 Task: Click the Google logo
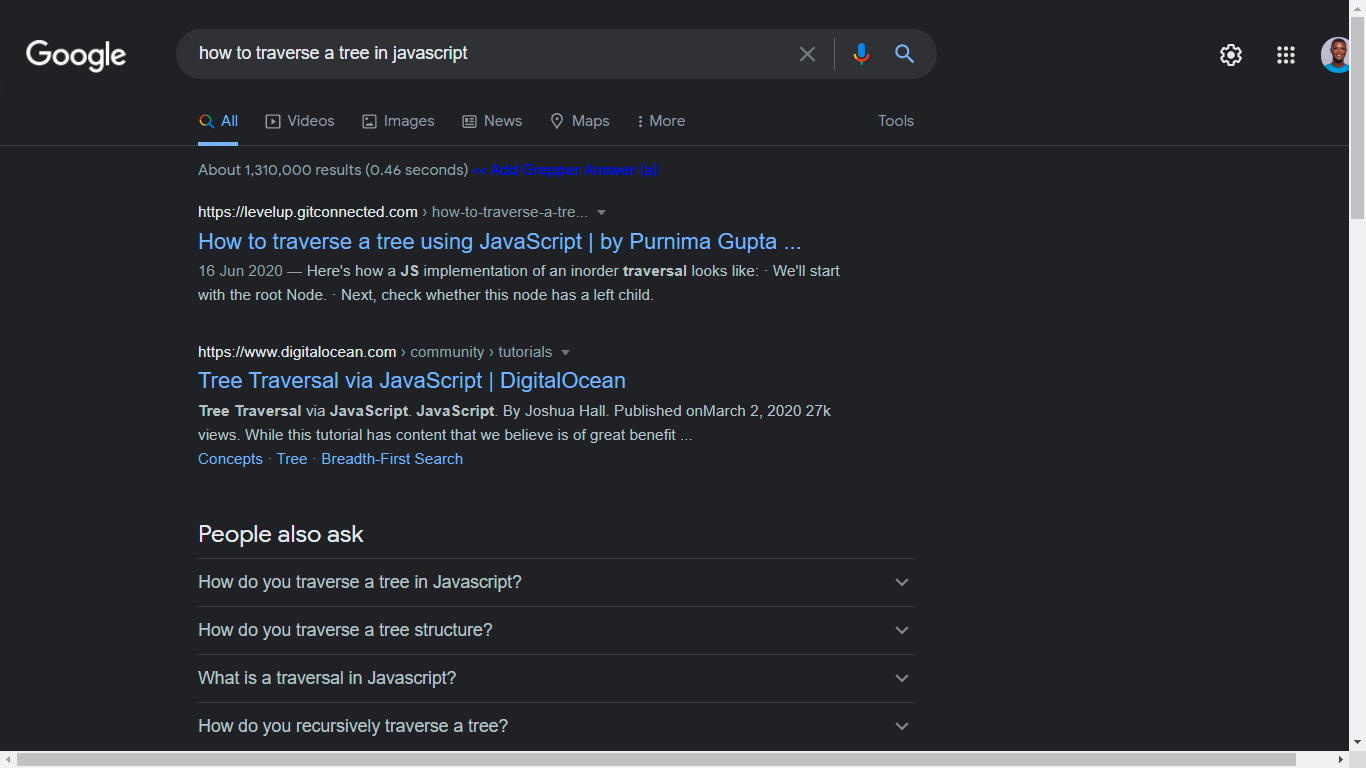76,55
